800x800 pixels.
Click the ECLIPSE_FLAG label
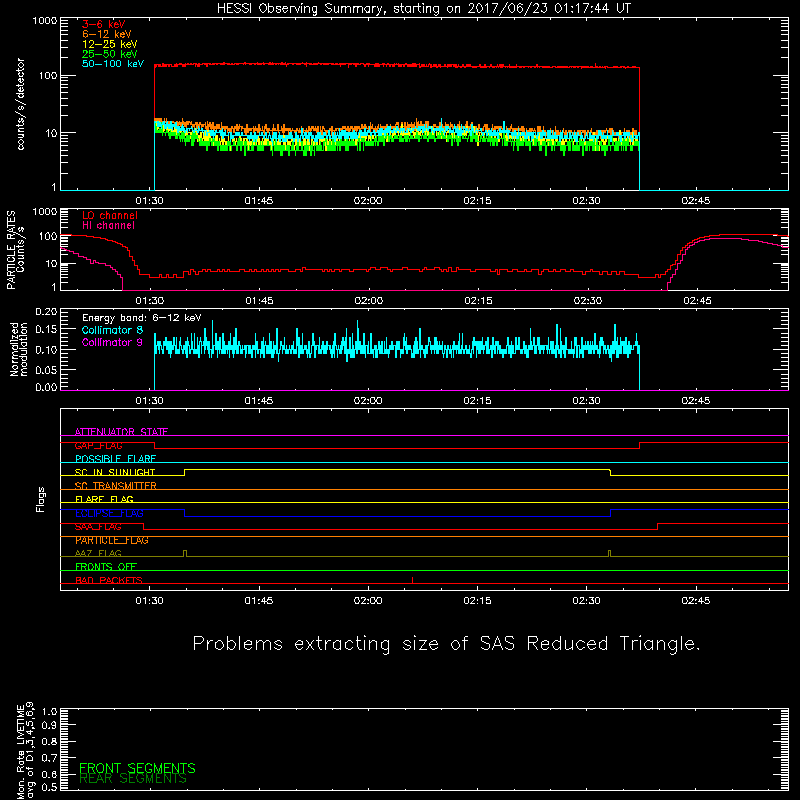coord(109,513)
